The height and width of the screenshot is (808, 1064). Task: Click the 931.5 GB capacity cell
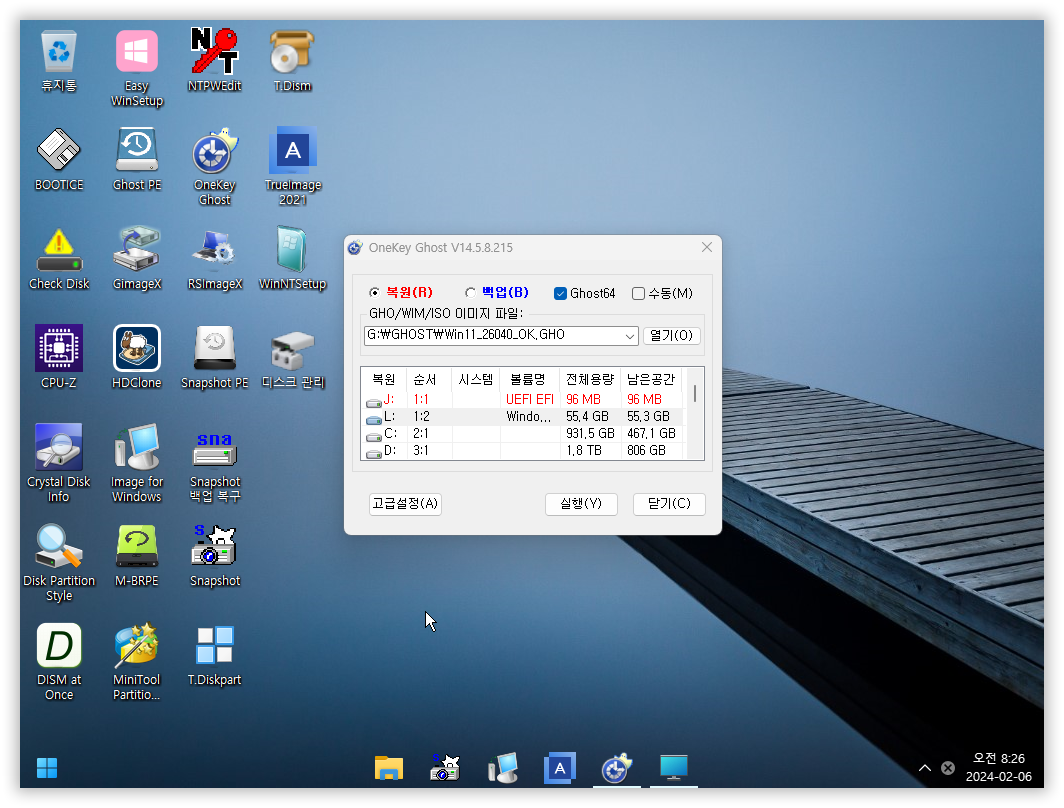tap(590, 434)
